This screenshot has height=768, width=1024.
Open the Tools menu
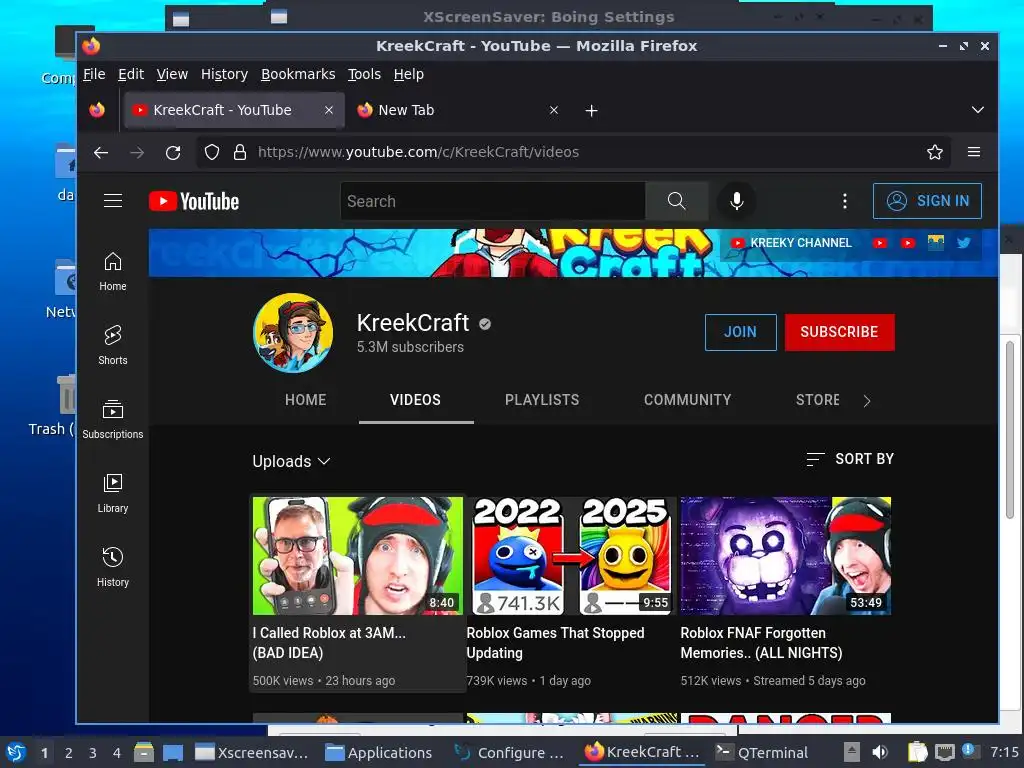[364, 74]
